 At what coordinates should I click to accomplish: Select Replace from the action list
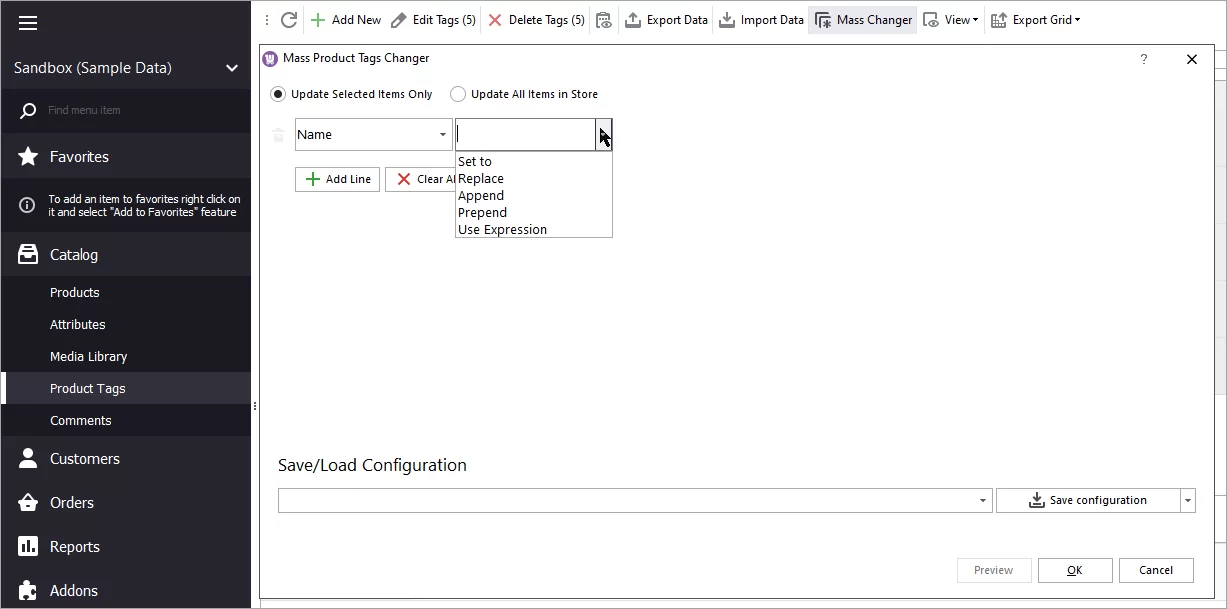[x=481, y=178]
